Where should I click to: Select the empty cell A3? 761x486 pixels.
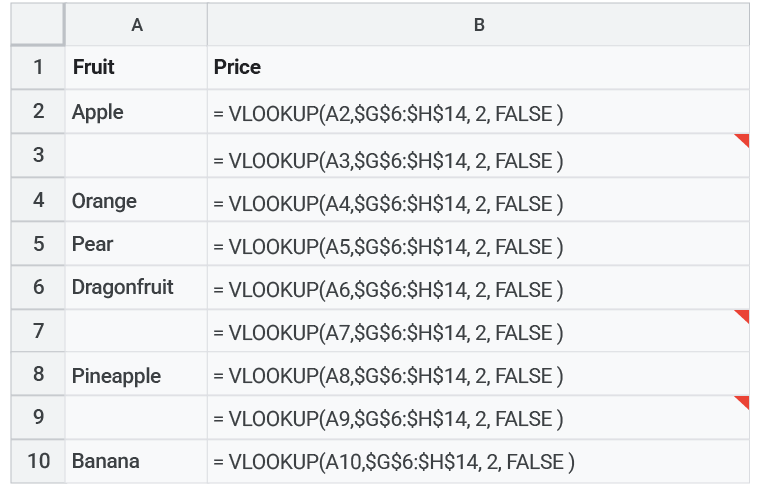tap(137, 157)
